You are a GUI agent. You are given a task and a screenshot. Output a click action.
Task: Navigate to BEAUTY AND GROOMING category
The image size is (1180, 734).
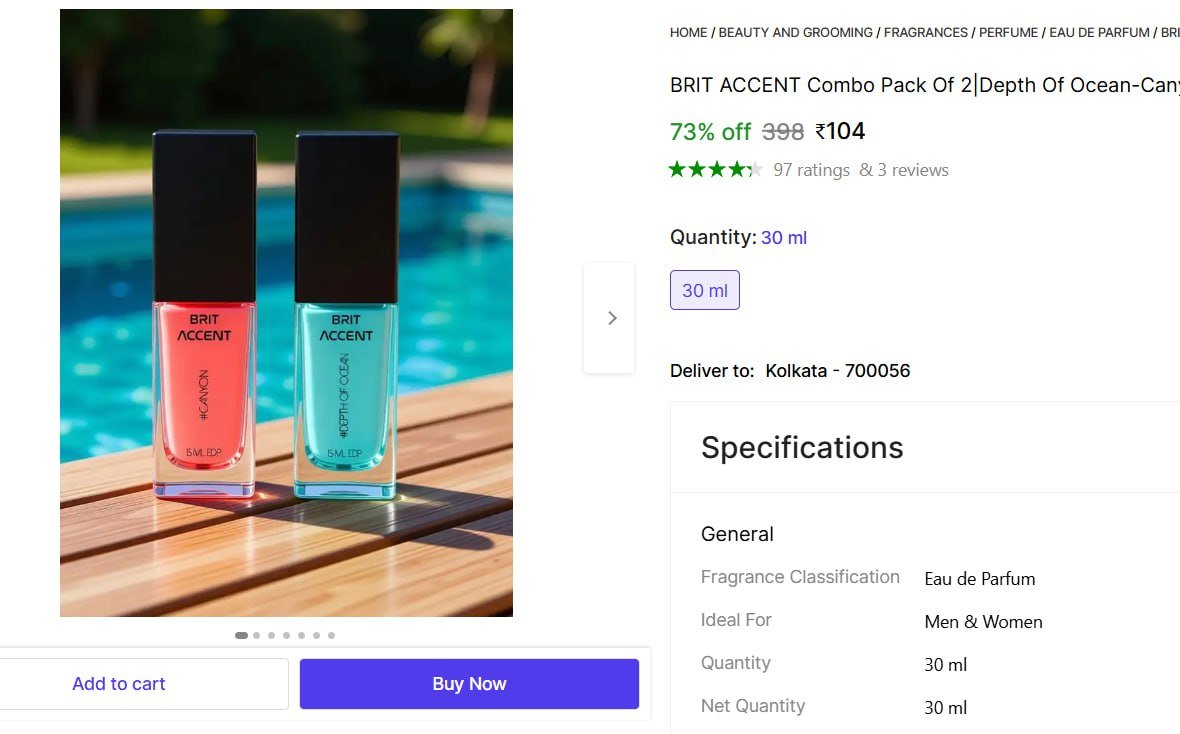tap(795, 32)
